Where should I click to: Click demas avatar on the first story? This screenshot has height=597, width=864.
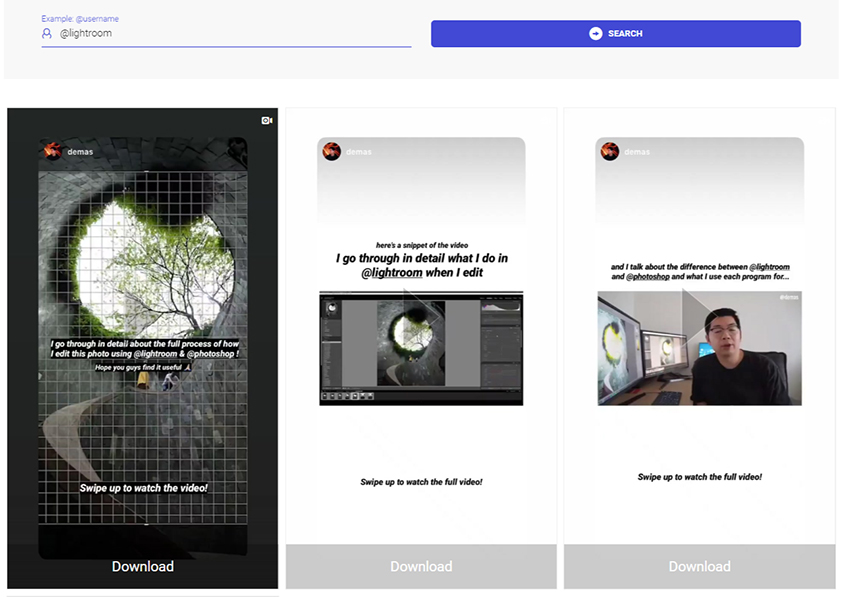coord(53,150)
